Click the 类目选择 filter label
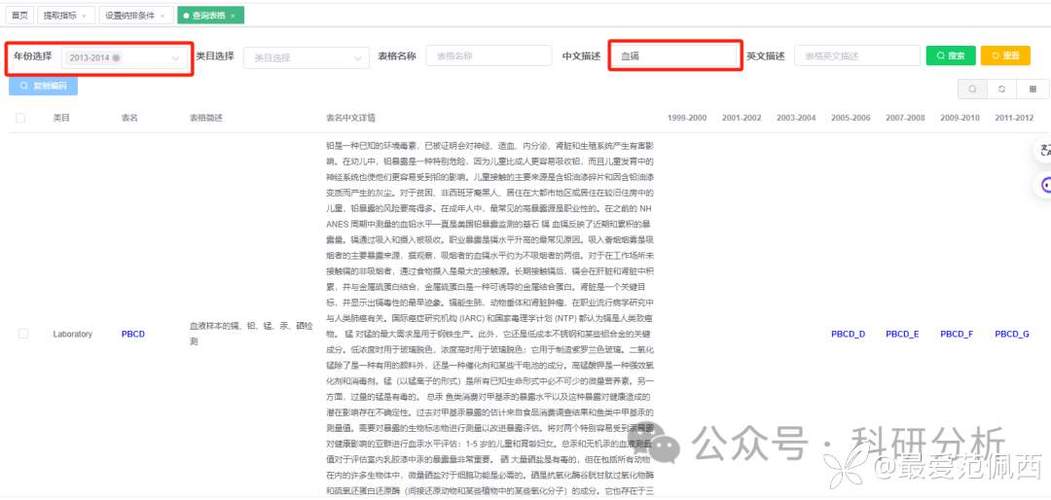1051x500 pixels. [215, 56]
